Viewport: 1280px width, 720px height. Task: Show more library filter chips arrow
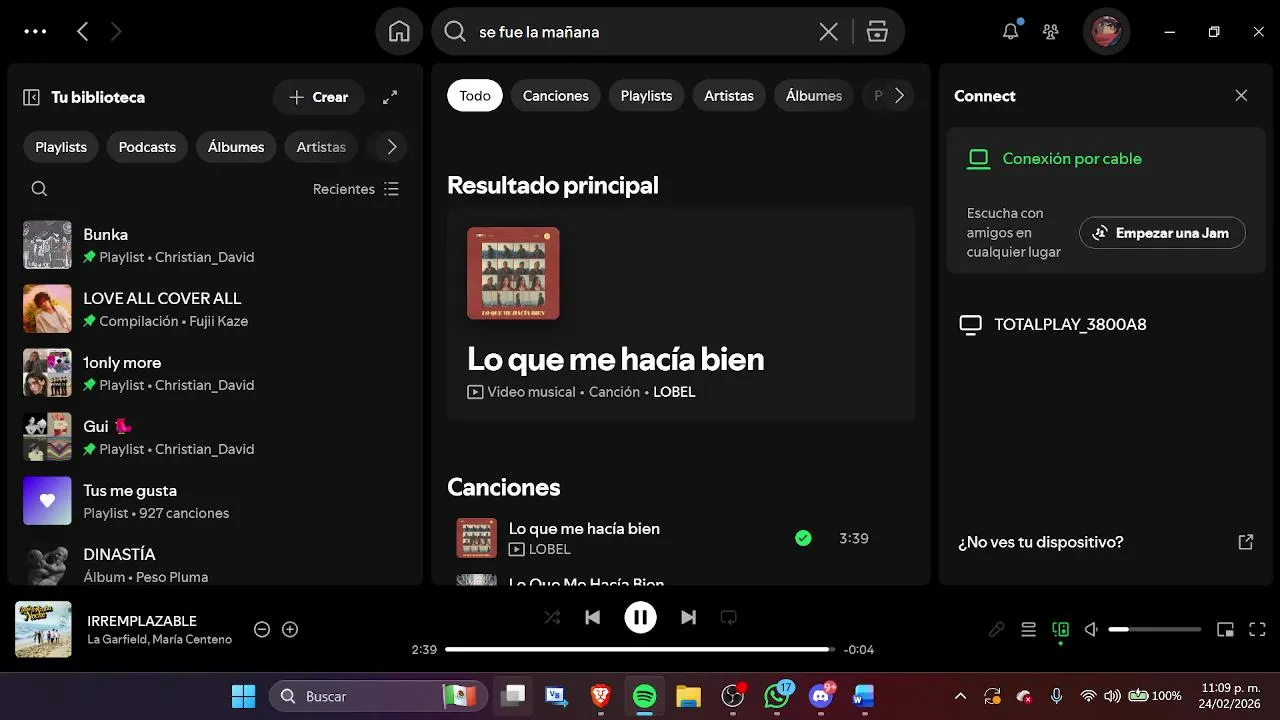tap(391, 147)
